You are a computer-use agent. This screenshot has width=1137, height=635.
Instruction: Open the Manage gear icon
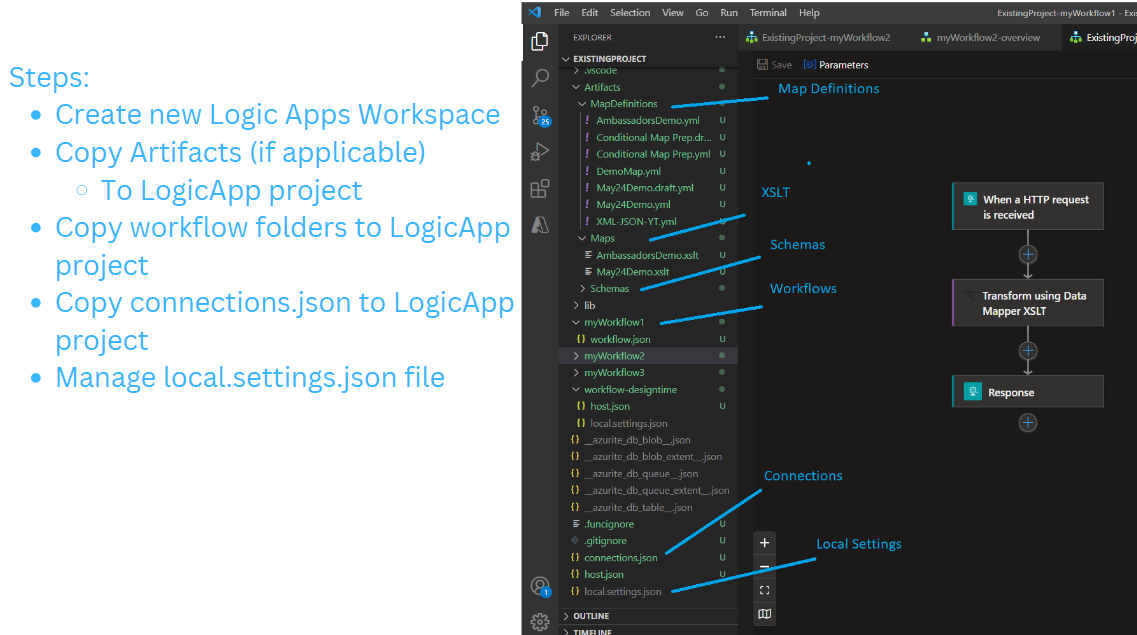(539, 621)
